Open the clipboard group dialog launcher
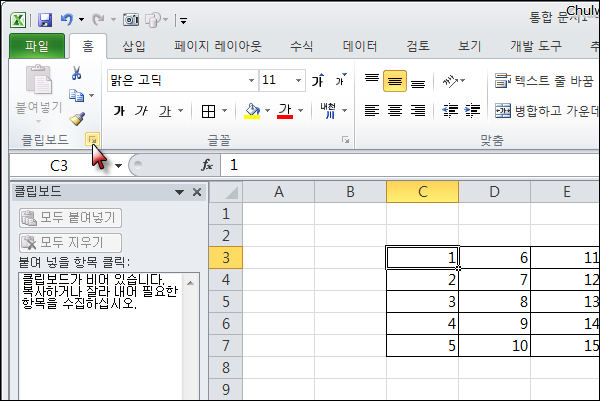The height and width of the screenshot is (401, 600). pos(92,140)
